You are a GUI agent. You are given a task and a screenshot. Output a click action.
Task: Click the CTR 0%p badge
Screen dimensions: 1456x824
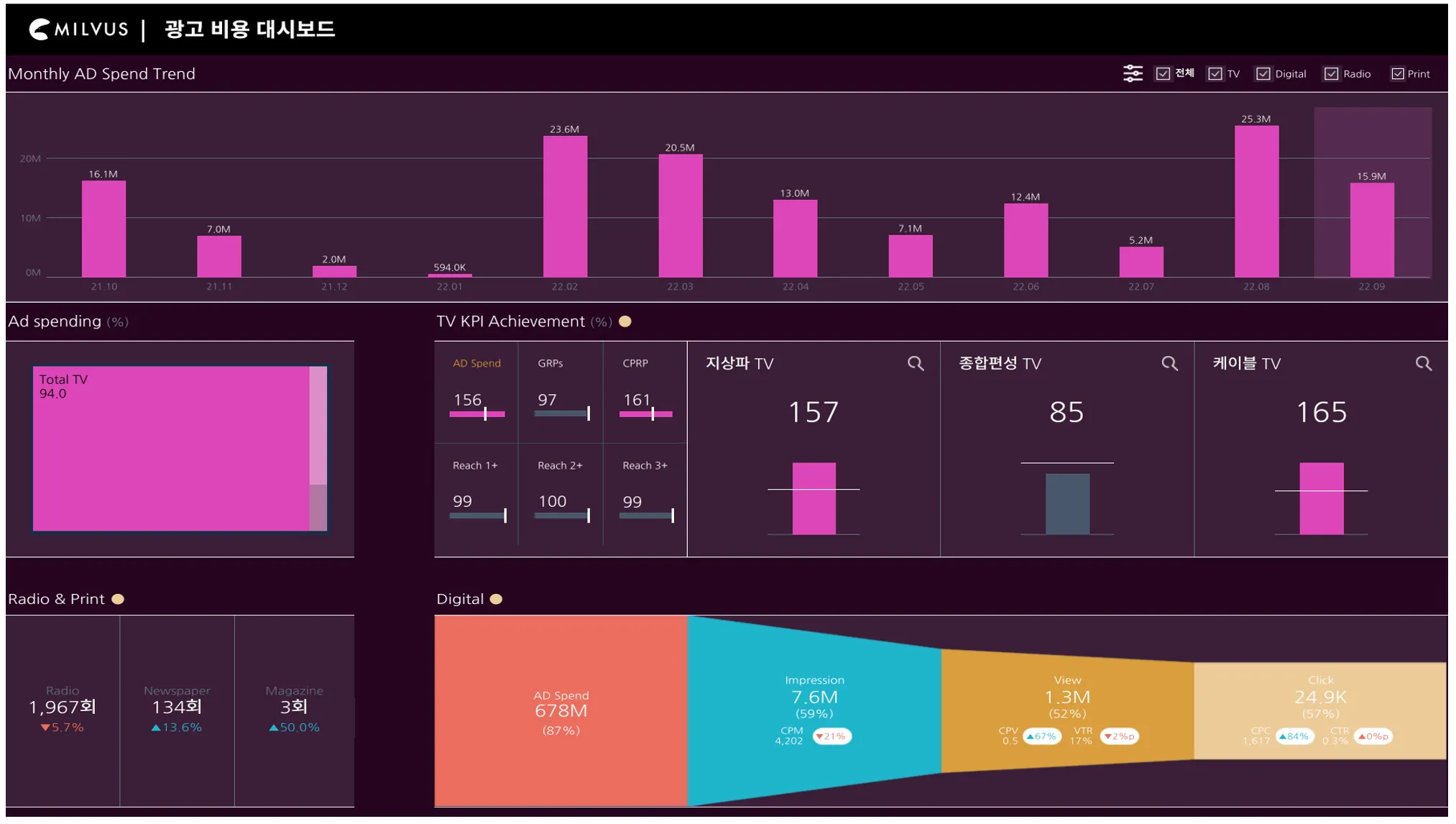tap(1373, 736)
